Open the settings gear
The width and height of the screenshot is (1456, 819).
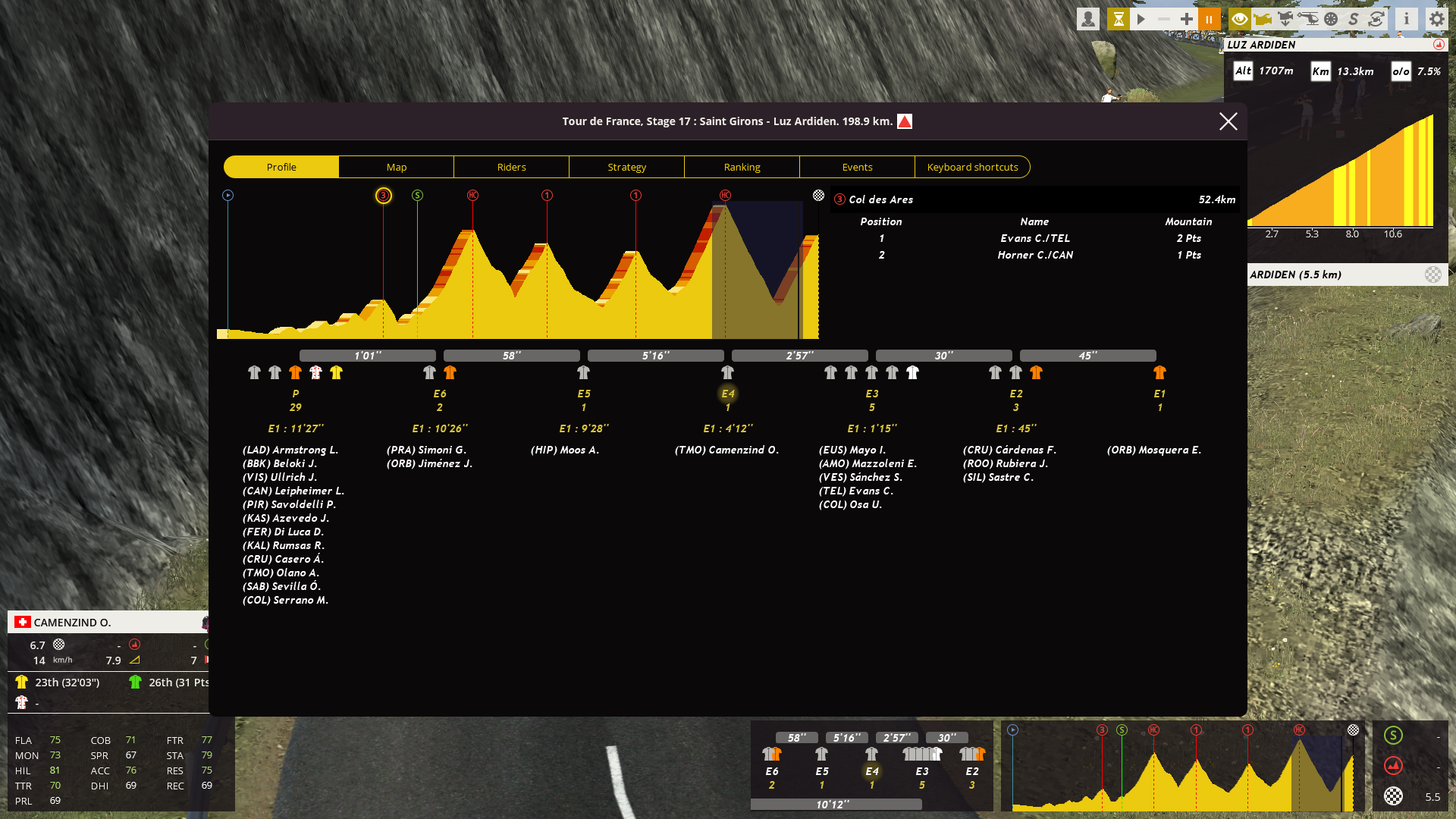click(1437, 19)
